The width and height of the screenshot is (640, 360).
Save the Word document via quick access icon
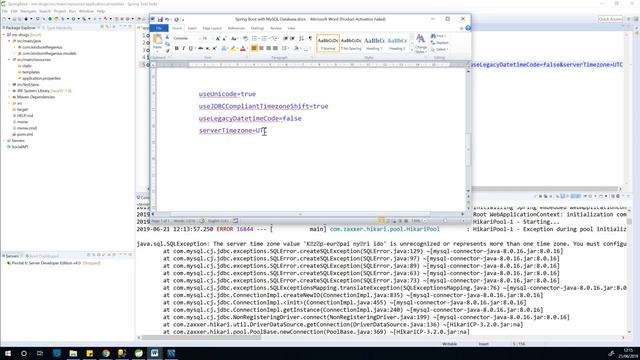click(160, 19)
